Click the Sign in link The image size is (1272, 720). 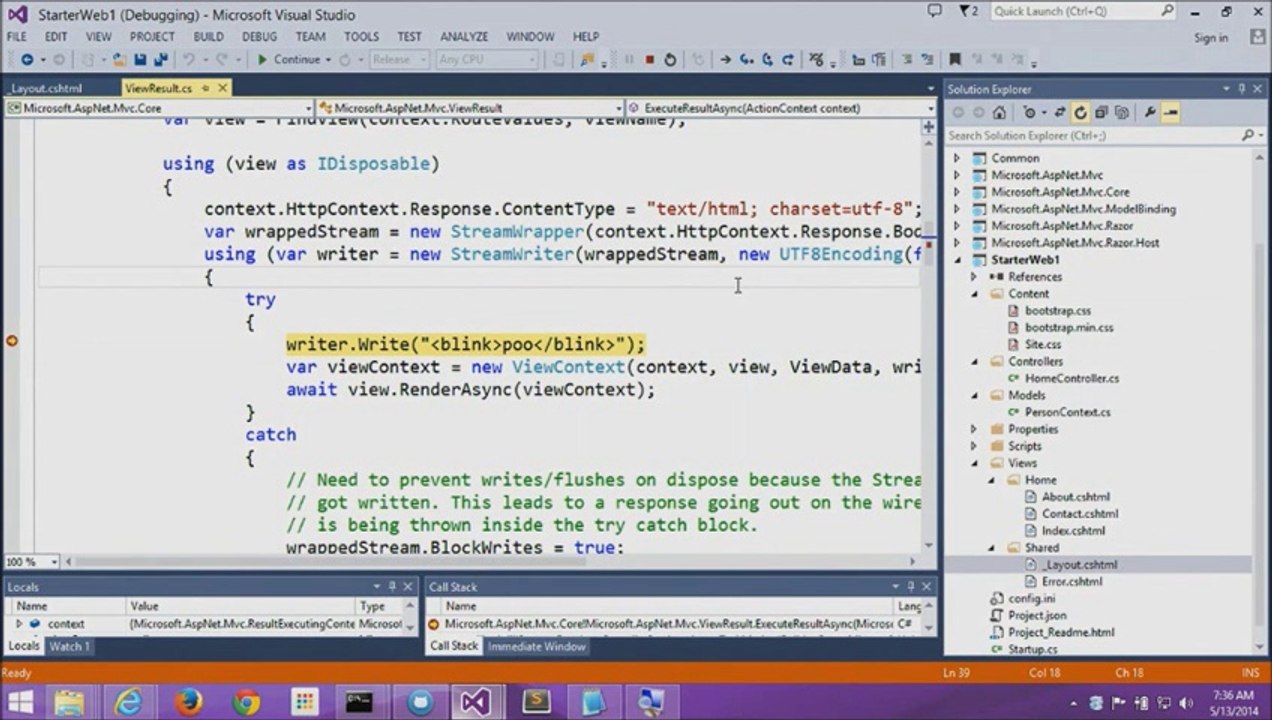(1211, 38)
